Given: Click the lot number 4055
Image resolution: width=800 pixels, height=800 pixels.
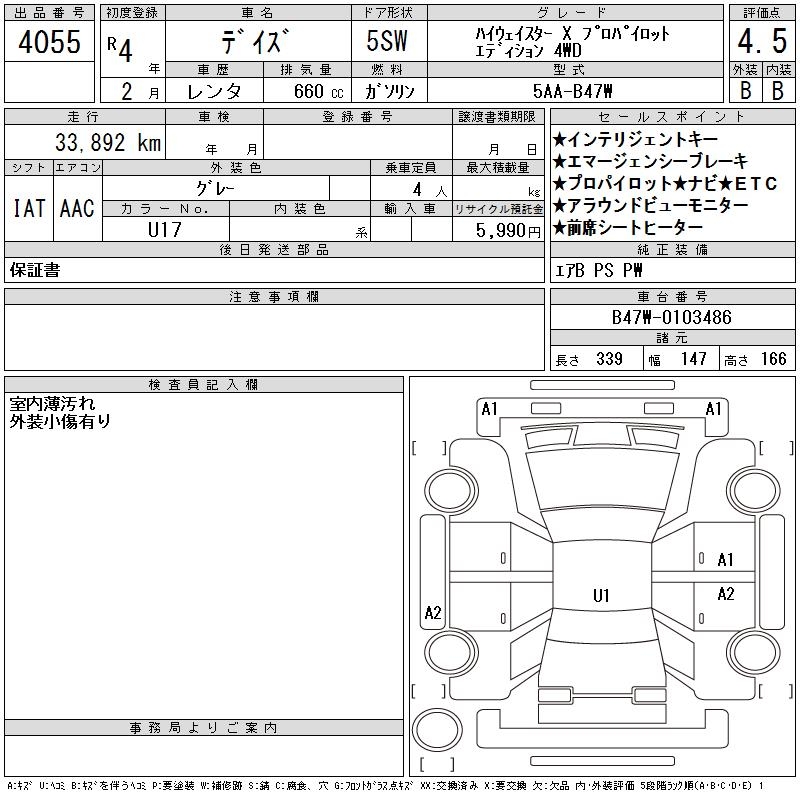Looking at the screenshot, I should pyautogui.click(x=49, y=42).
